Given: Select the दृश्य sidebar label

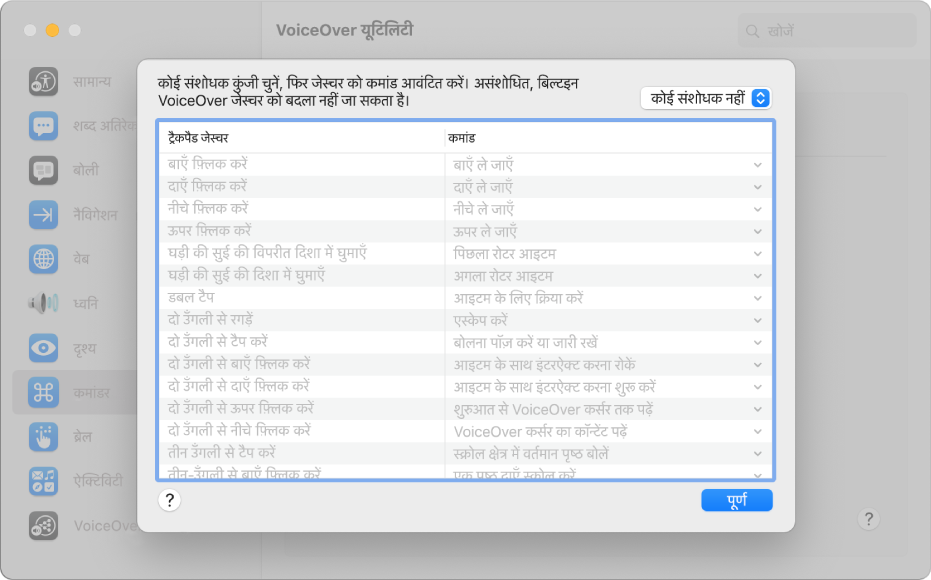Looking at the screenshot, I should click(84, 348).
